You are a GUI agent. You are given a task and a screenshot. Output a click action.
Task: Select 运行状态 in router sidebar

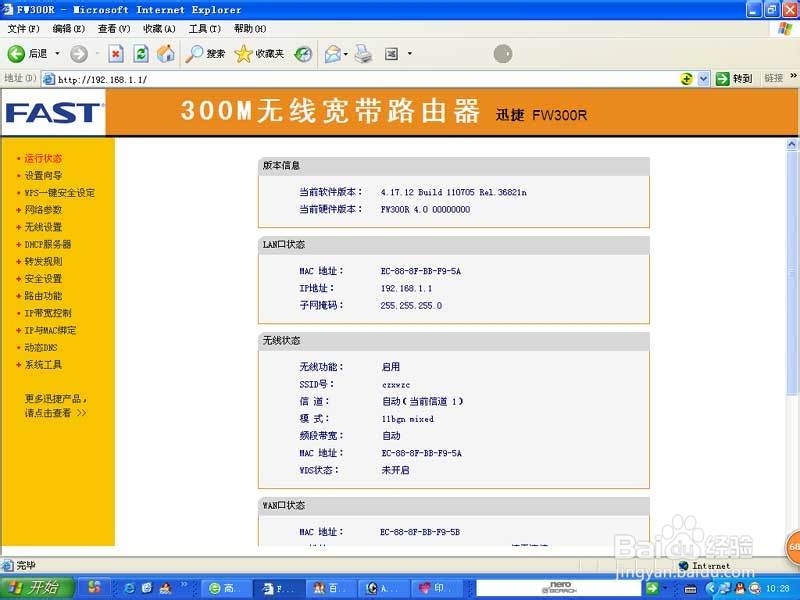pos(43,158)
